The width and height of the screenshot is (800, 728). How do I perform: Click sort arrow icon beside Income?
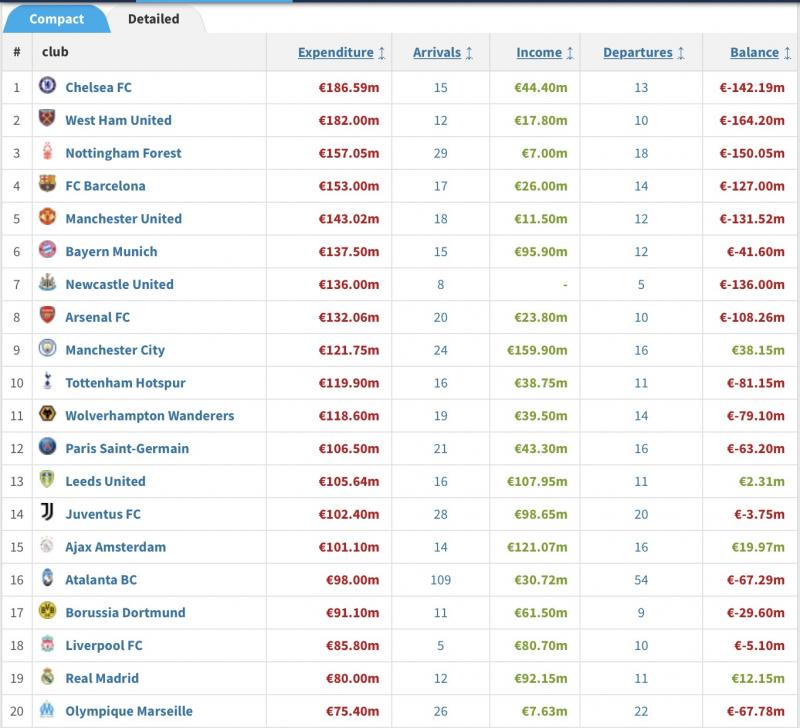tap(570, 53)
